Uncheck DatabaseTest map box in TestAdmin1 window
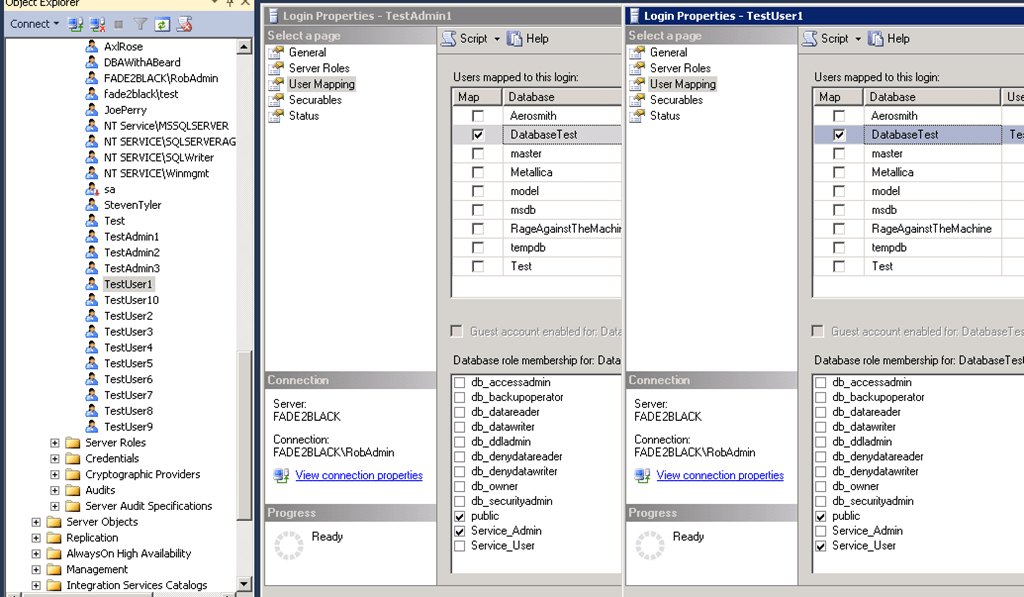1024x597 pixels. 478,135
